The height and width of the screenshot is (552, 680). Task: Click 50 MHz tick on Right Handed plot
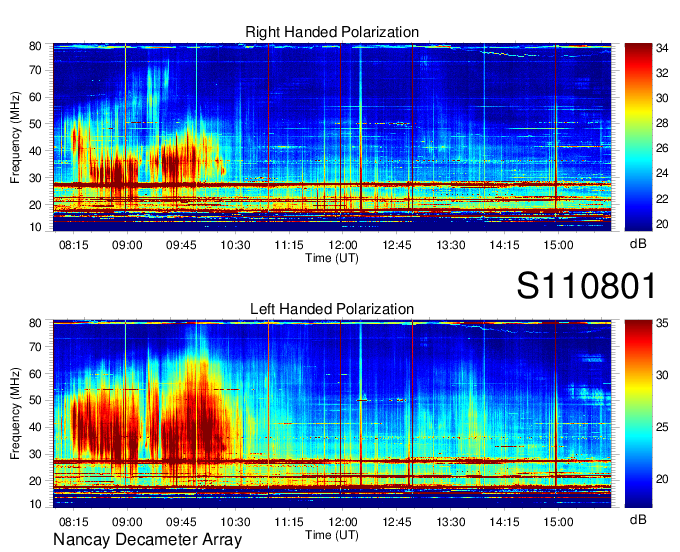[x=35, y=124]
